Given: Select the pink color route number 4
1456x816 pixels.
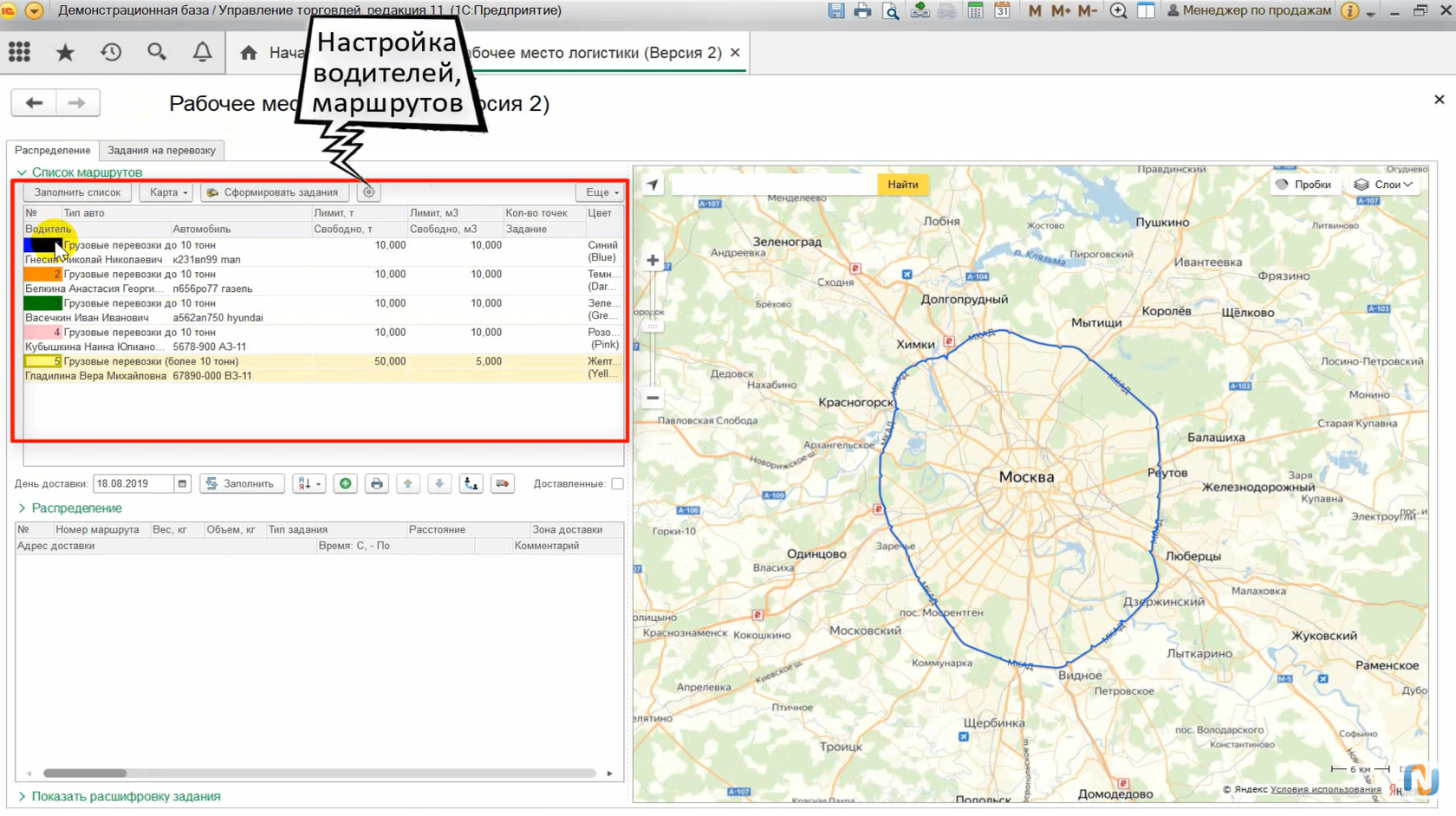Looking at the screenshot, I should [322, 340].
